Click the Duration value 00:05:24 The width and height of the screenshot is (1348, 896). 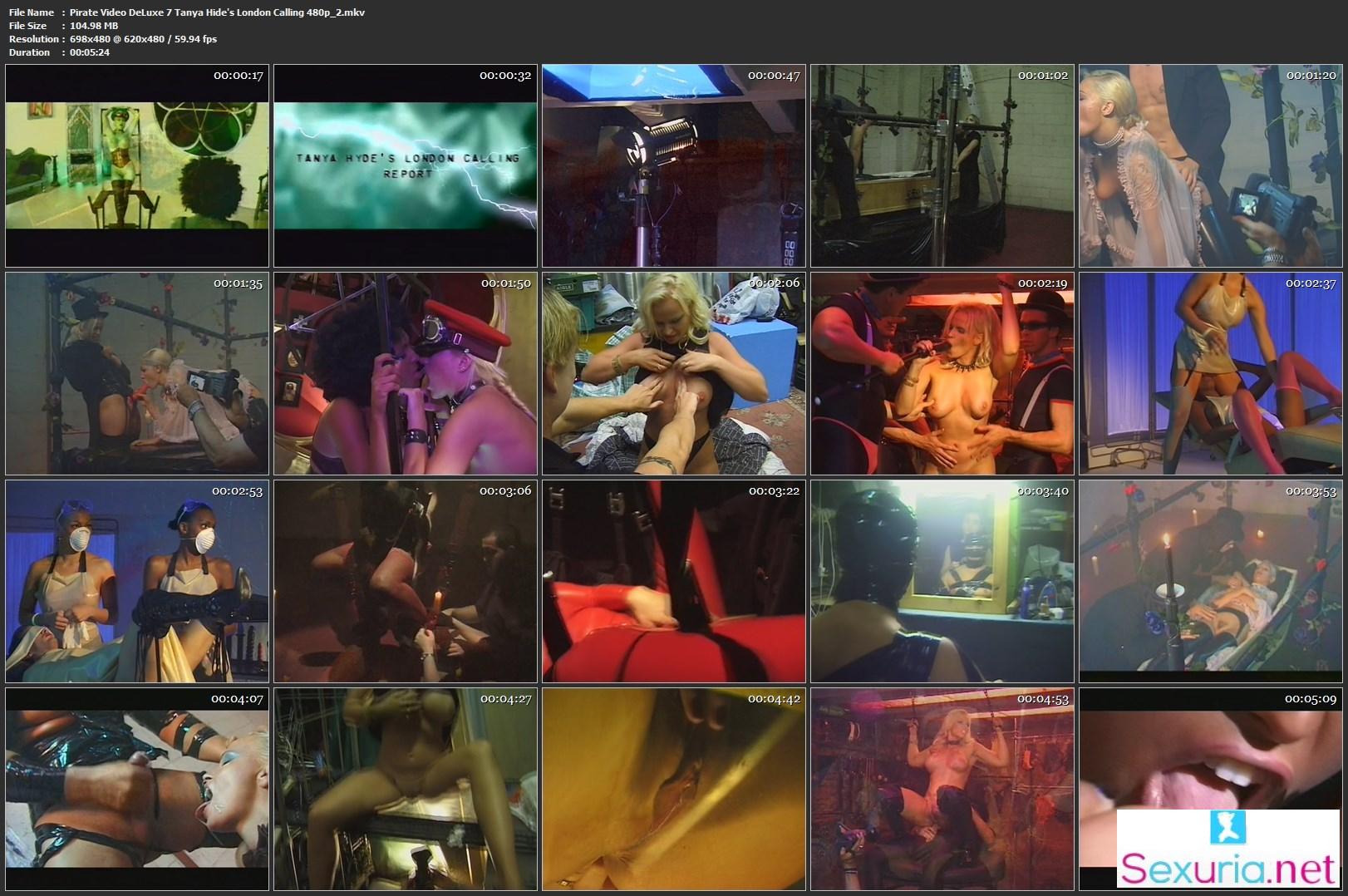(90, 52)
